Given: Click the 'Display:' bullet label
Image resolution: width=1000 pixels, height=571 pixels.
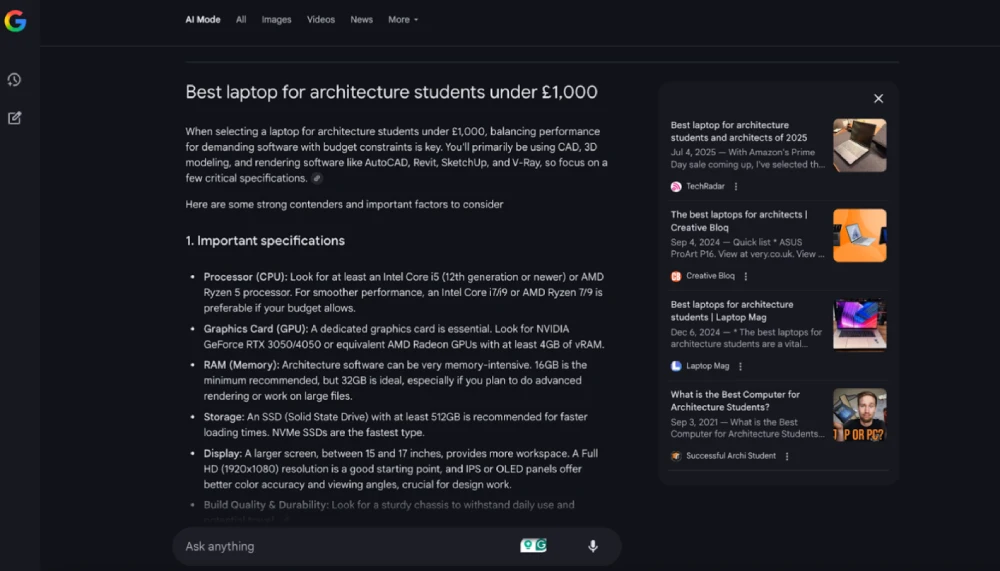Looking at the screenshot, I should 223,454.
